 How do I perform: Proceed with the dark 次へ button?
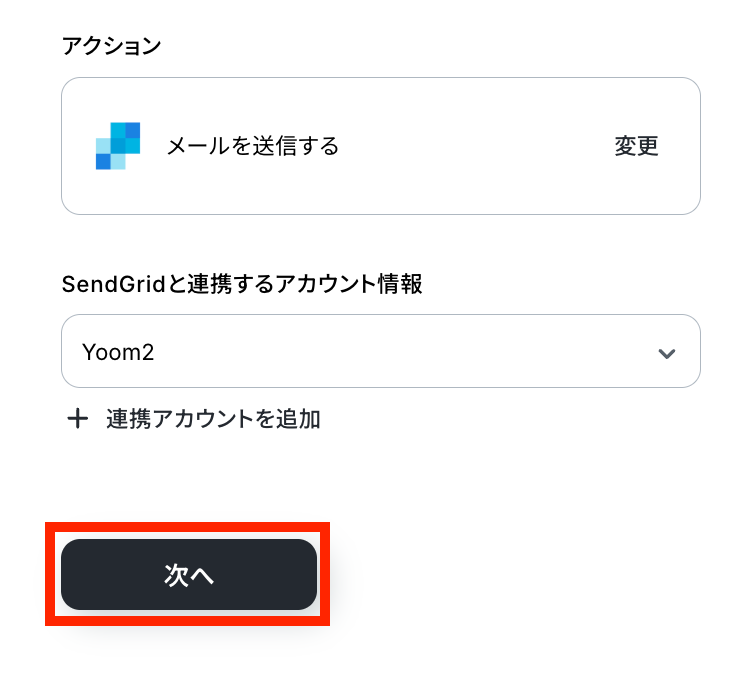click(189, 575)
